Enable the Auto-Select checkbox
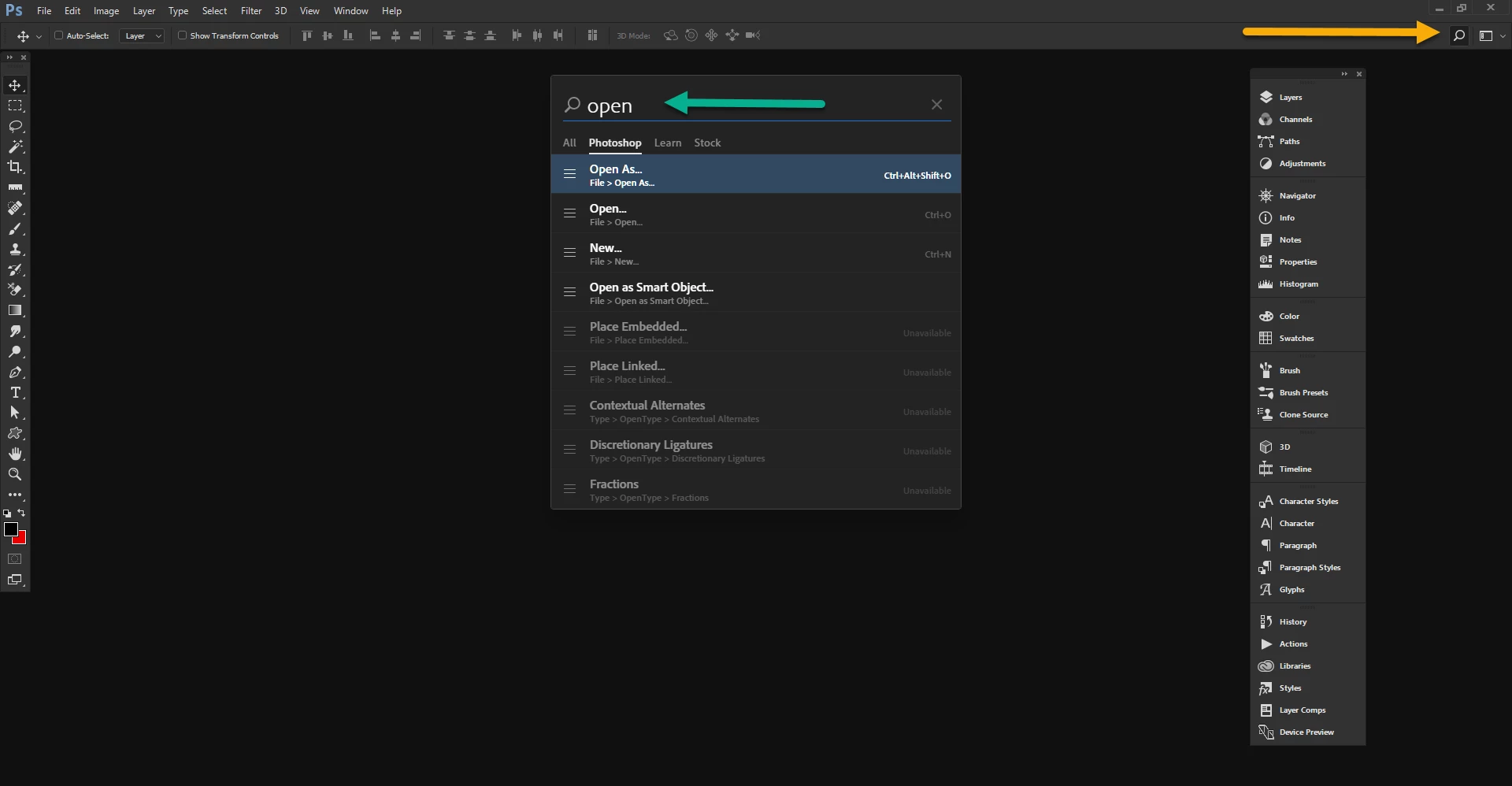The image size is (1512, 786). [x=58, y=35]
